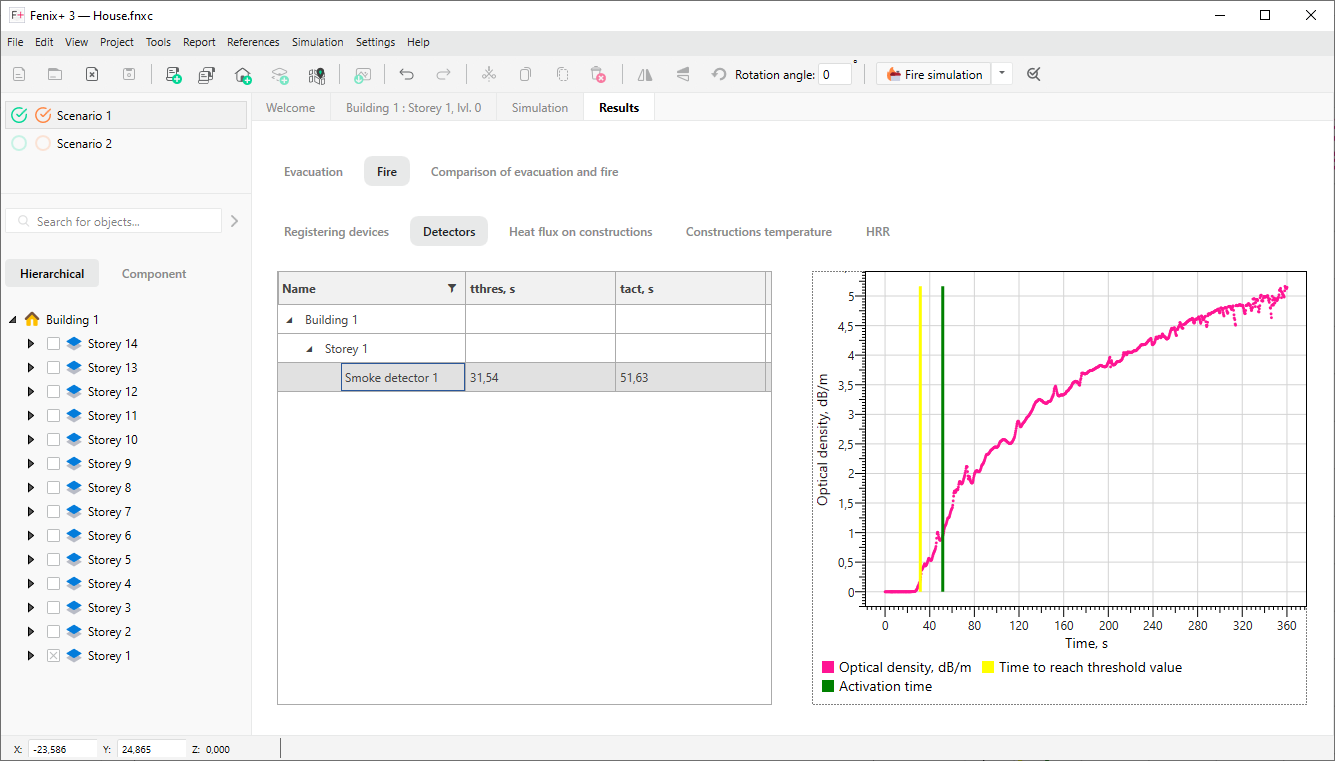Click the Undo arrow in the toolbar
Viewport: 1335px width, 761px height.
click(x=408, y=74)
